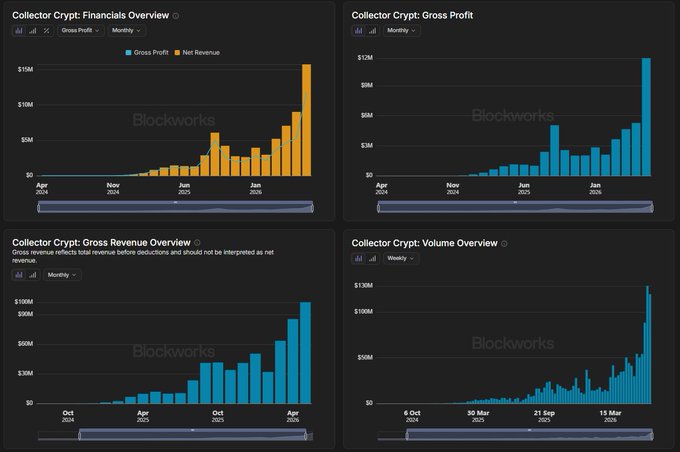Switch Gross Revenue Overview to cumulative icon
This screenshot has height=452, width=680.
(x=33, y=275)
